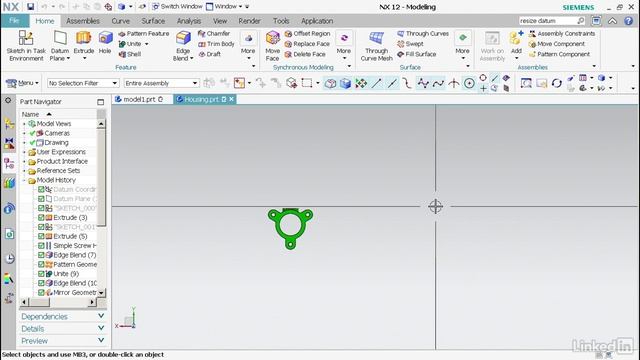Click Replace Face command
This screenshot has width=640, height=360.
(x=307, y=44)
